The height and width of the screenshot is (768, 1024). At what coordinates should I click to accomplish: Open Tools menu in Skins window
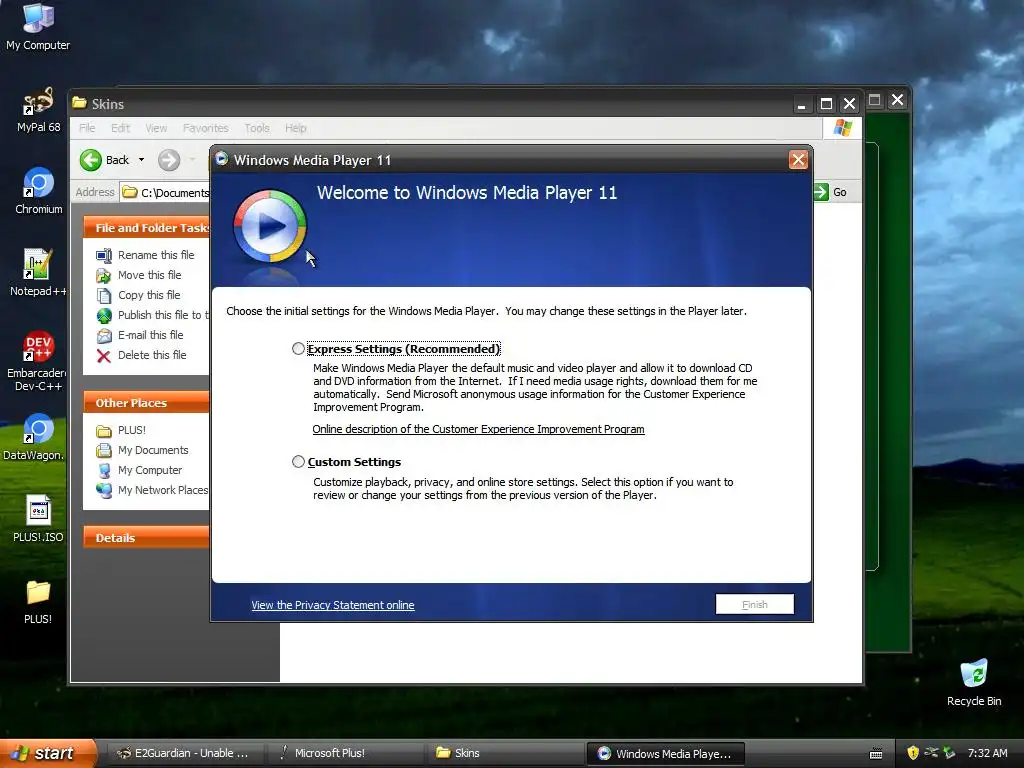257,128
